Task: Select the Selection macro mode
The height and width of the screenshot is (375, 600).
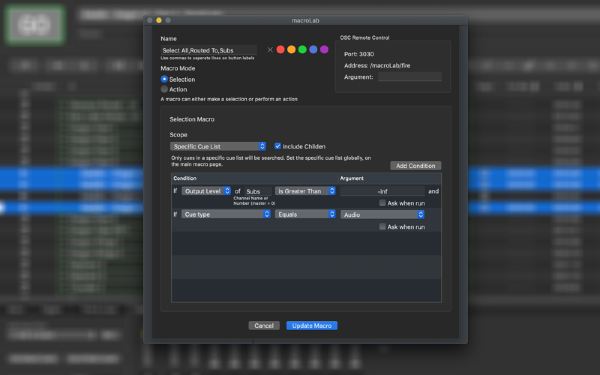Action: 164,79
